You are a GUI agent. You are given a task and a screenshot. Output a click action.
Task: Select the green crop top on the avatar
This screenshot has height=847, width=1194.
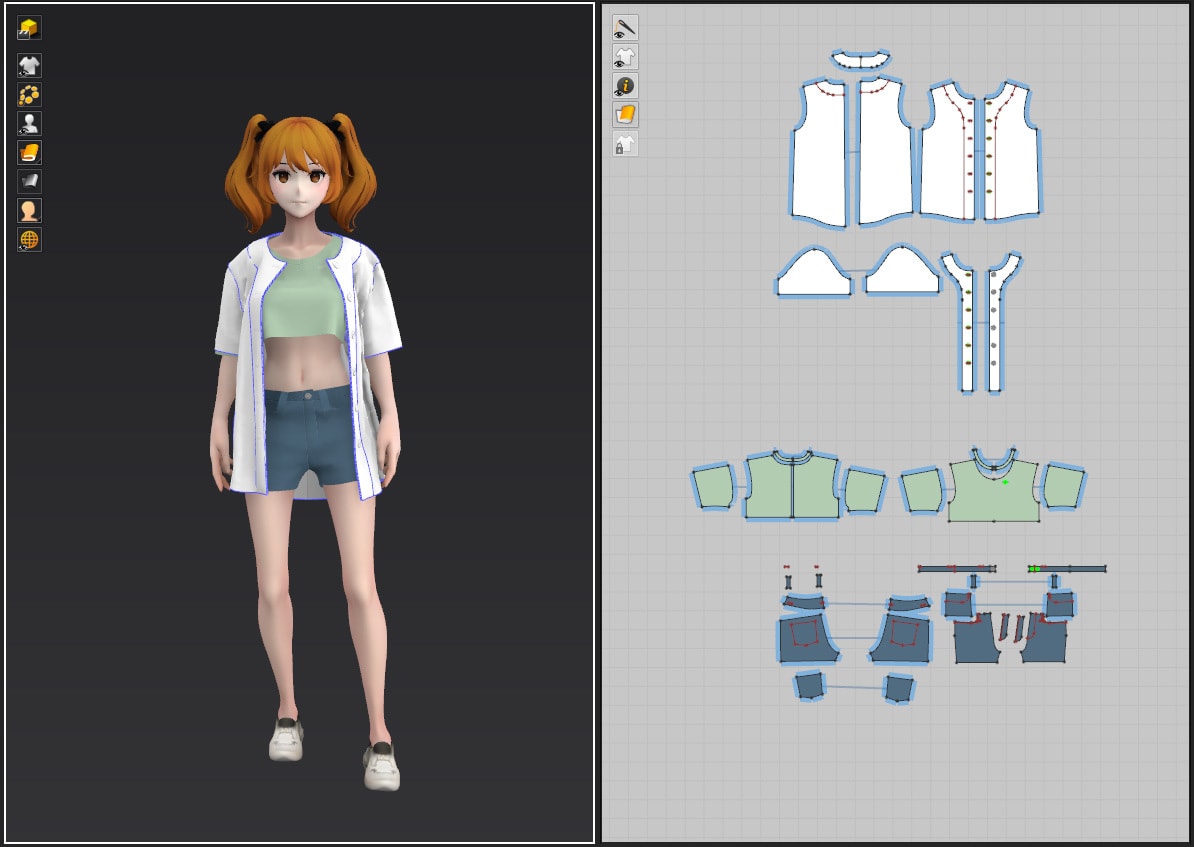pyautogui.click(x=302, y=301)
